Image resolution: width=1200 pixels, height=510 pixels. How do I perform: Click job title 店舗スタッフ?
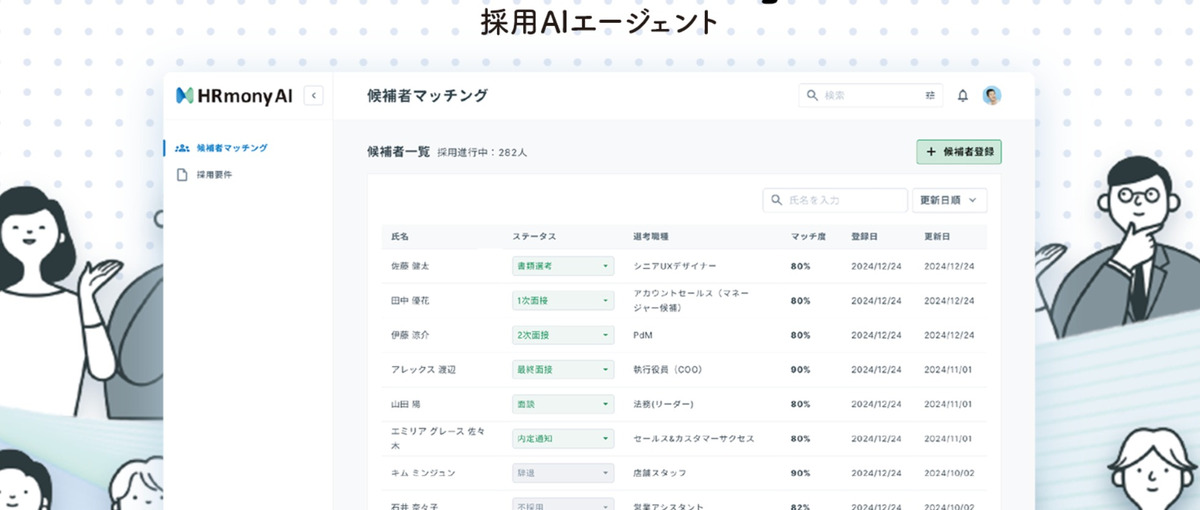pos(660,473)
